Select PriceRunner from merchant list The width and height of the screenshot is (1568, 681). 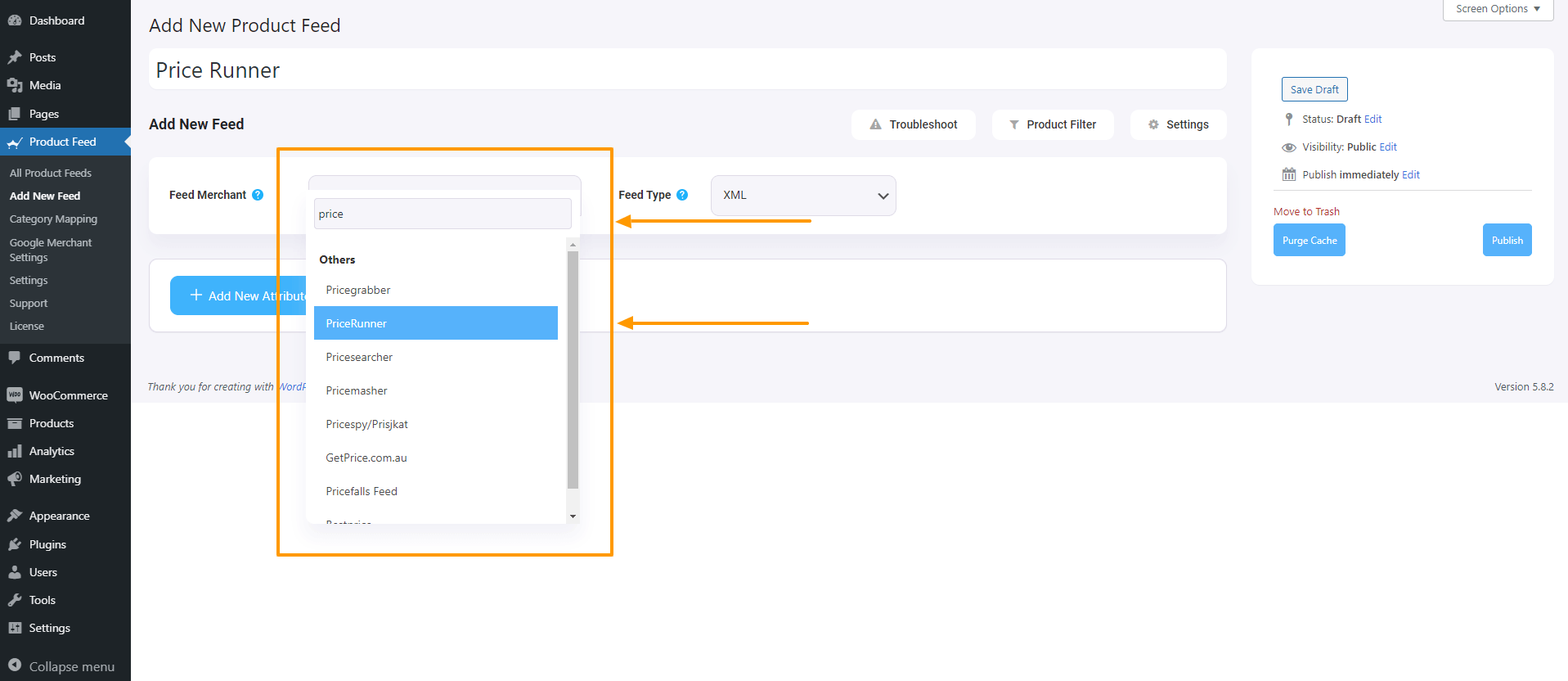[435, 323]
